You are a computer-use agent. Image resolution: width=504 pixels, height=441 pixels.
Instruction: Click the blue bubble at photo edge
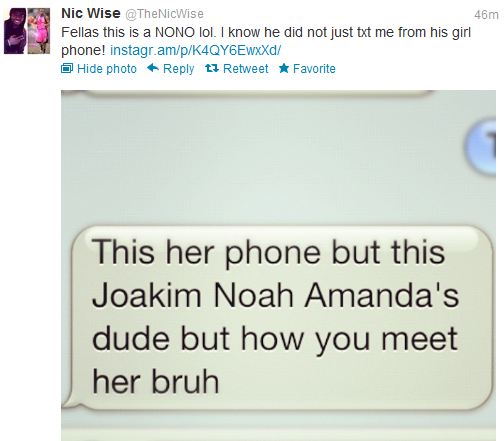(x=480, y=146)
